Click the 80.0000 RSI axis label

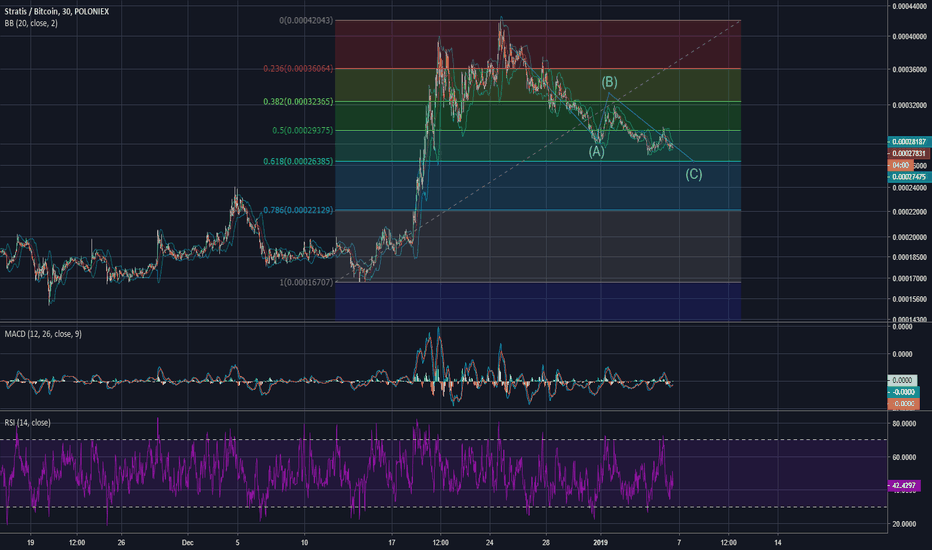904,424
